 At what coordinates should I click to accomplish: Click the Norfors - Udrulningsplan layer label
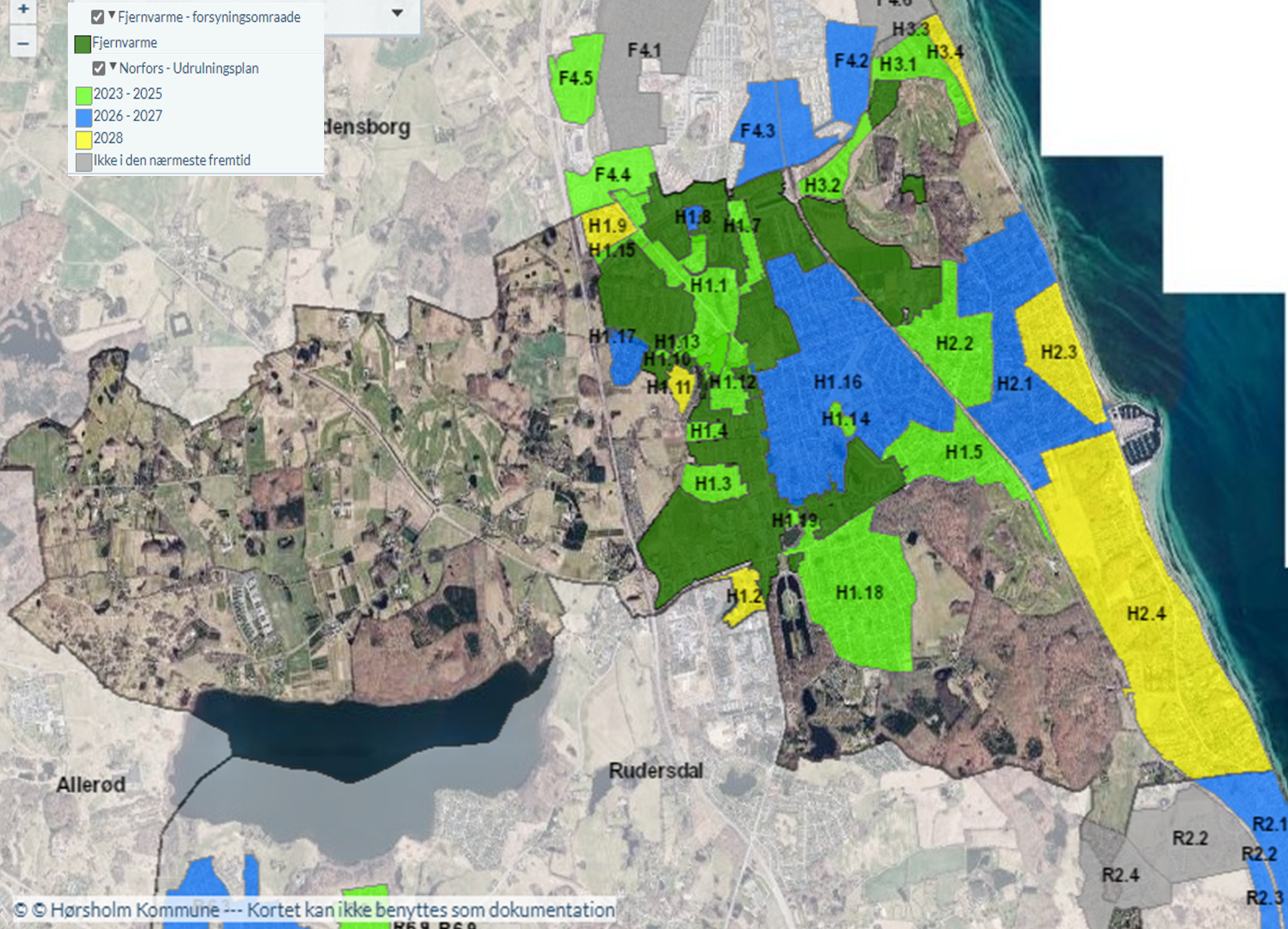tap(188, 68)
